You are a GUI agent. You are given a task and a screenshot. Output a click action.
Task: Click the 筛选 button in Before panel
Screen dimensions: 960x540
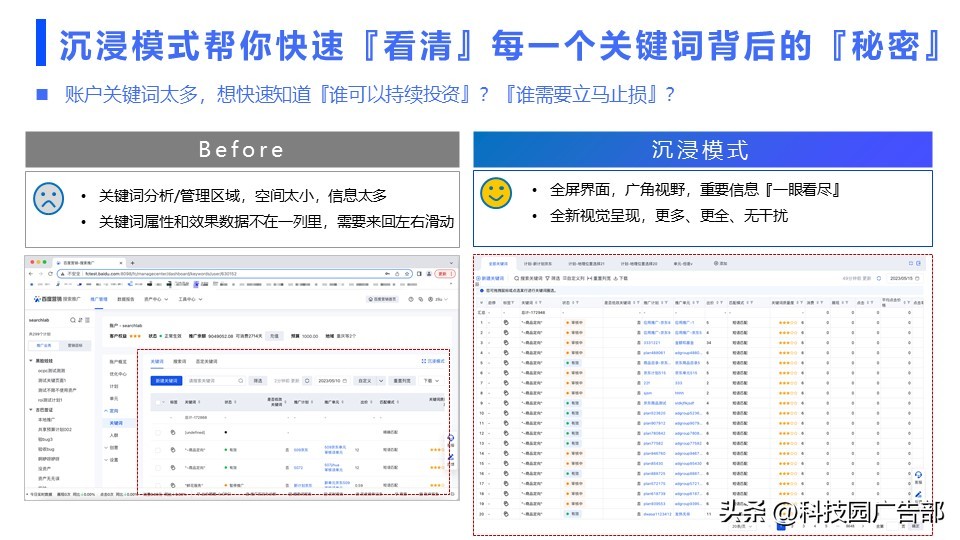258,380
